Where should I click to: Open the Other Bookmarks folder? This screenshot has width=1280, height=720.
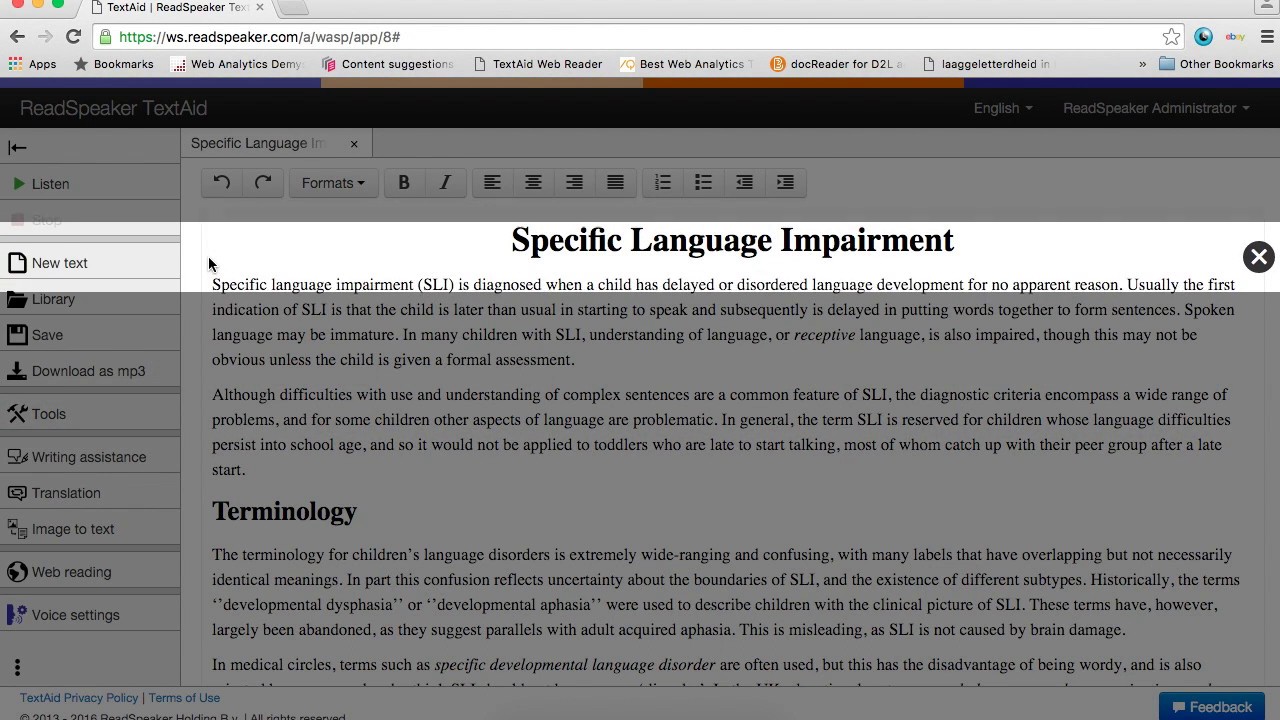click(x=1216, y=64)
